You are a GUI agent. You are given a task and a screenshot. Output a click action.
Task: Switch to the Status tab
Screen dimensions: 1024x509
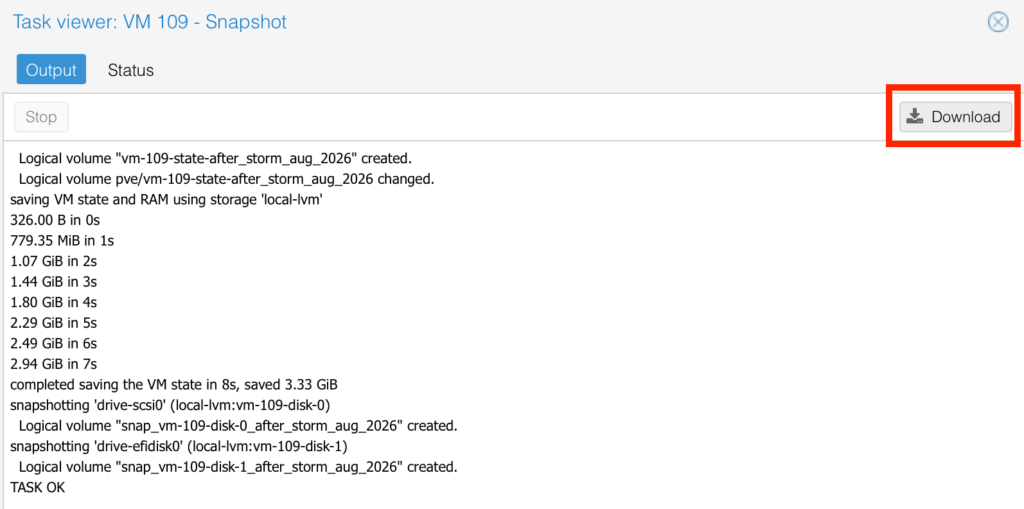131,70
